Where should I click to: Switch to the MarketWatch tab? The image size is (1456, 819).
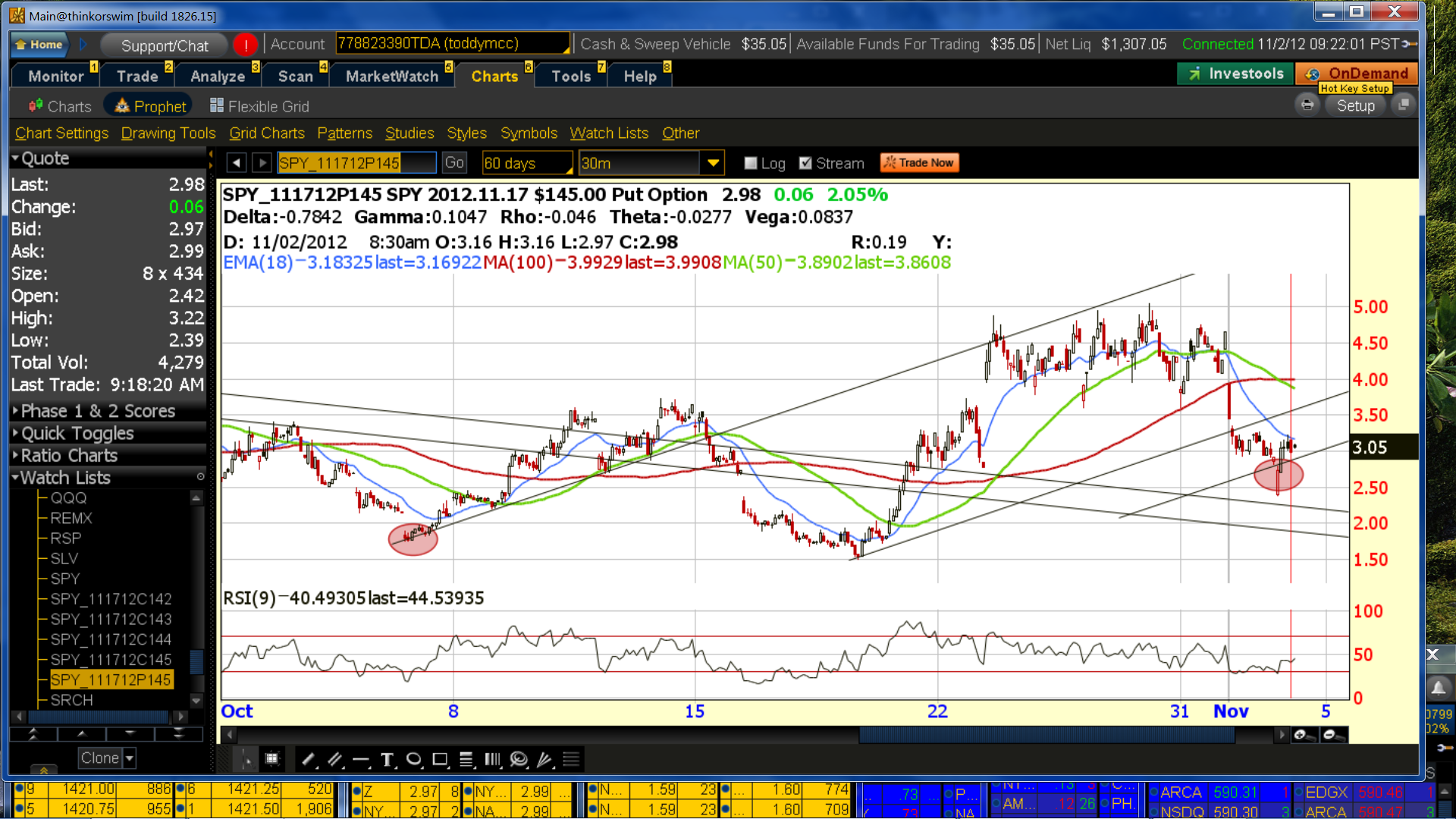click(392, 76)
